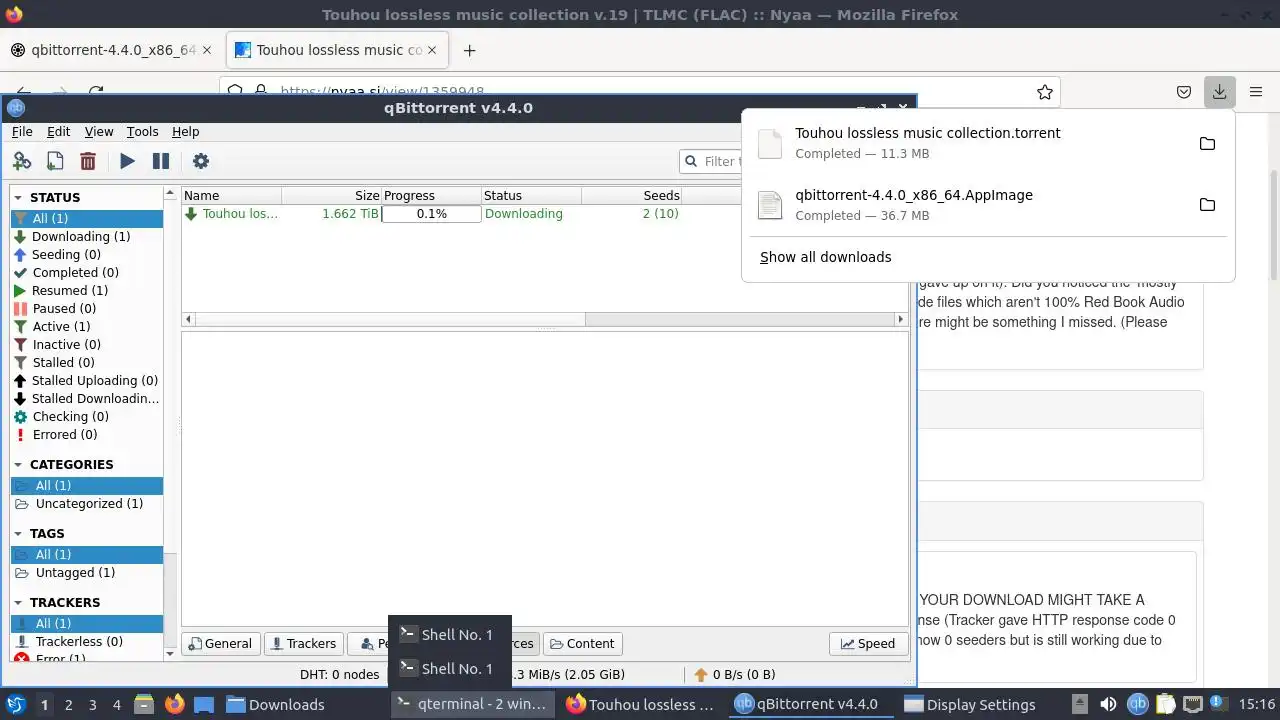This screenshot has width=1280, height=720.
Task: Click qBittorrent system tray icon
Action: [1137, 704]
